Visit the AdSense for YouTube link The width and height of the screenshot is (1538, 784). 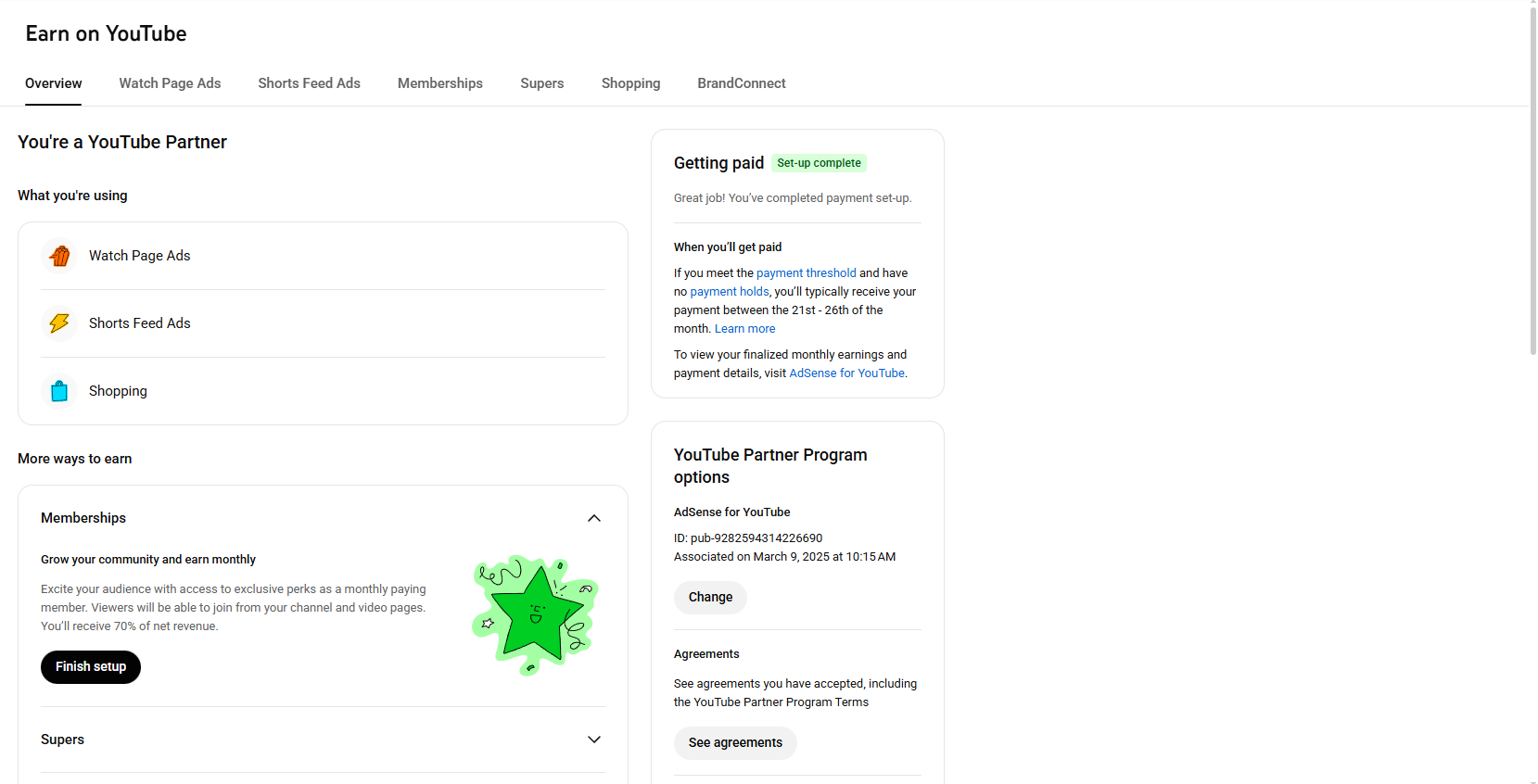pyautogui.click(x=846, y=373)
